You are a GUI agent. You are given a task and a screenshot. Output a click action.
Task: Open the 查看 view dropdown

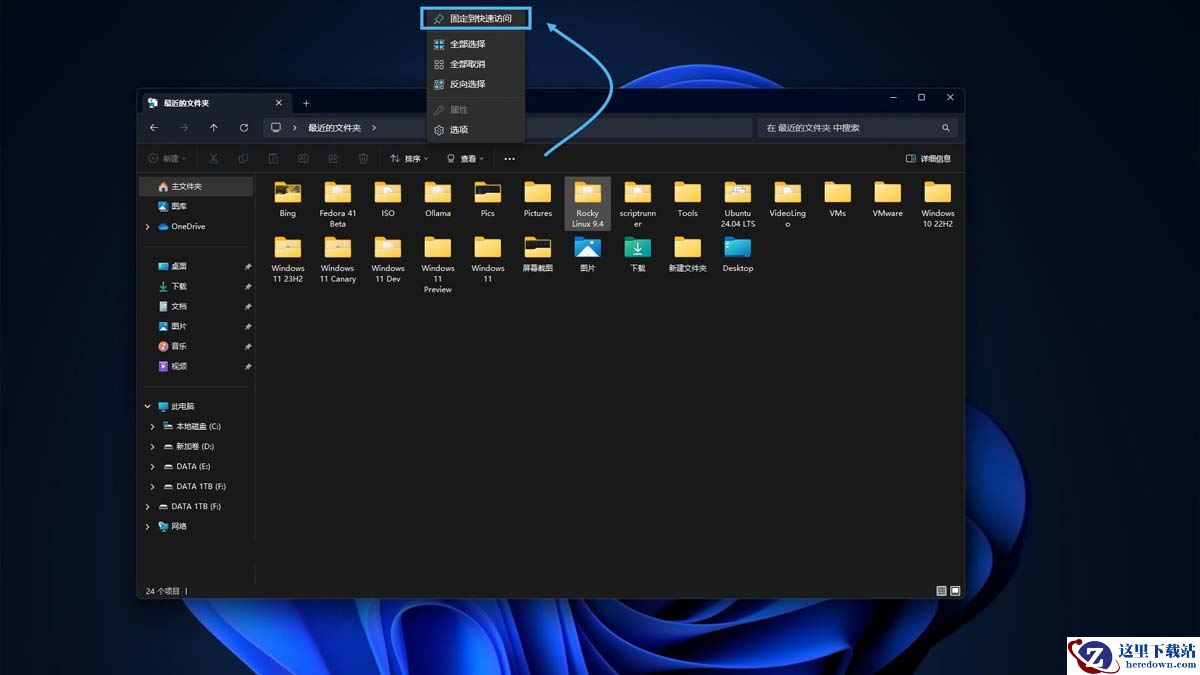coord(465,158)
